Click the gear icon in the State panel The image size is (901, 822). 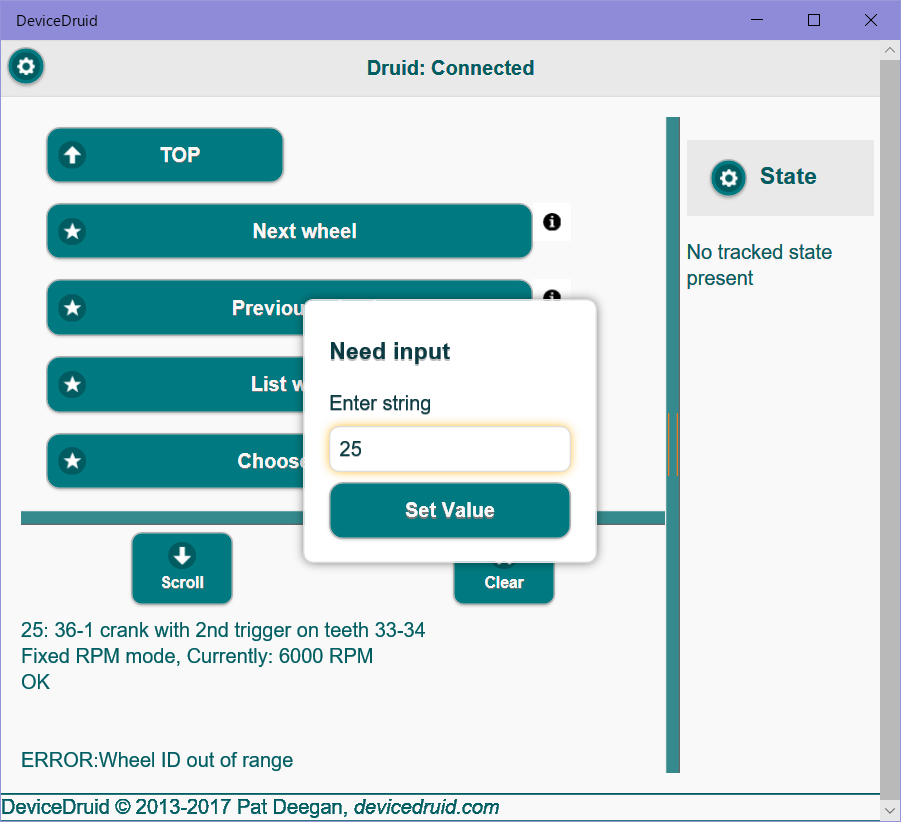[x=728, y=177]
